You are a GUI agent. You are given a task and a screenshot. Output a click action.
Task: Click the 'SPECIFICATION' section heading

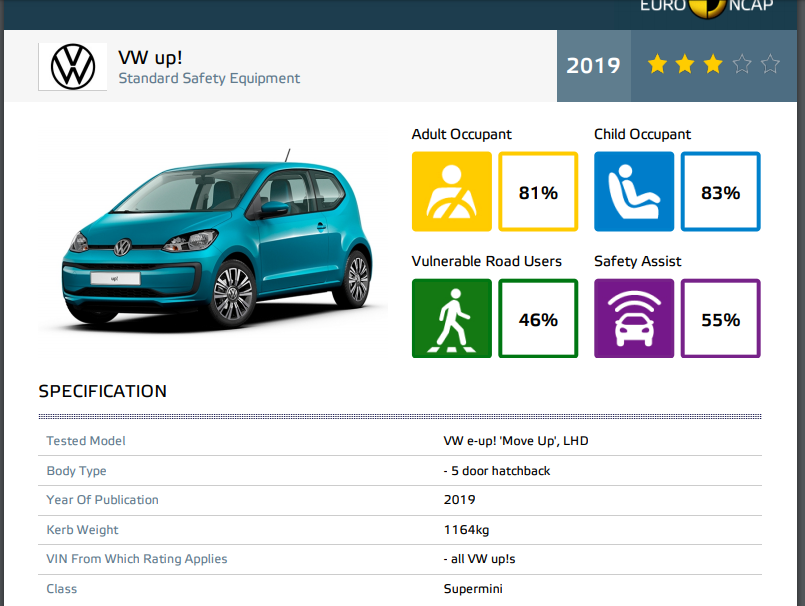(x=103, y=391)
